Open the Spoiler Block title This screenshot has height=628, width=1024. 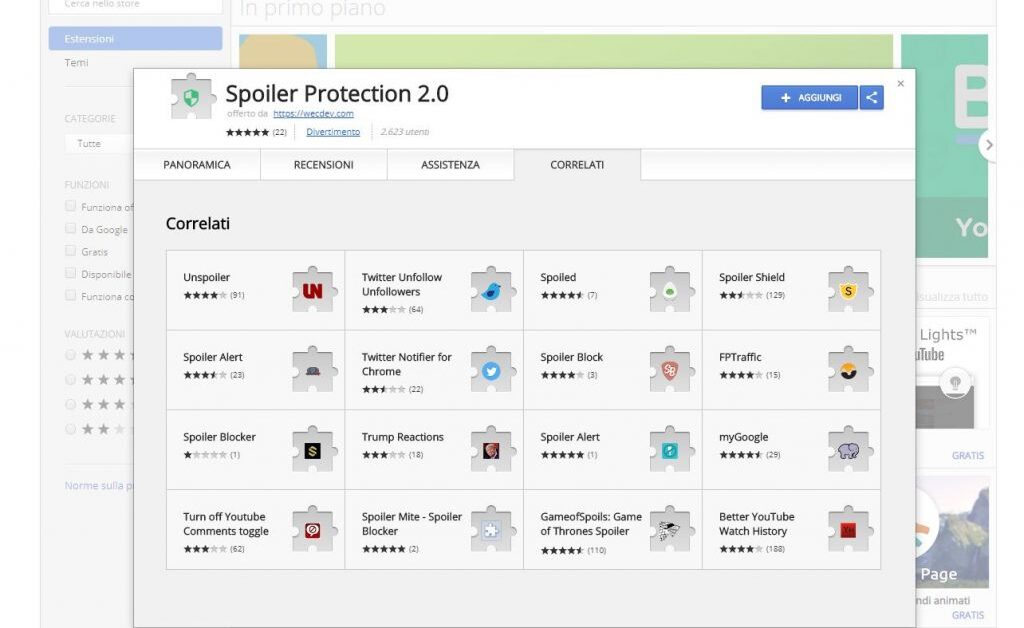coord(571,357)
